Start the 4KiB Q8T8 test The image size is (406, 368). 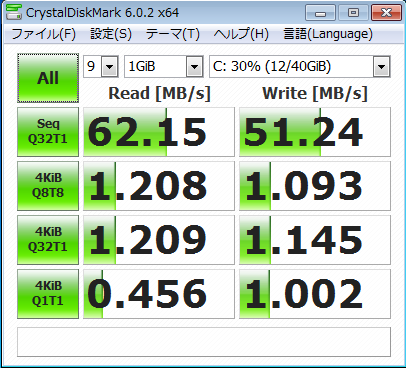point(48,186)
